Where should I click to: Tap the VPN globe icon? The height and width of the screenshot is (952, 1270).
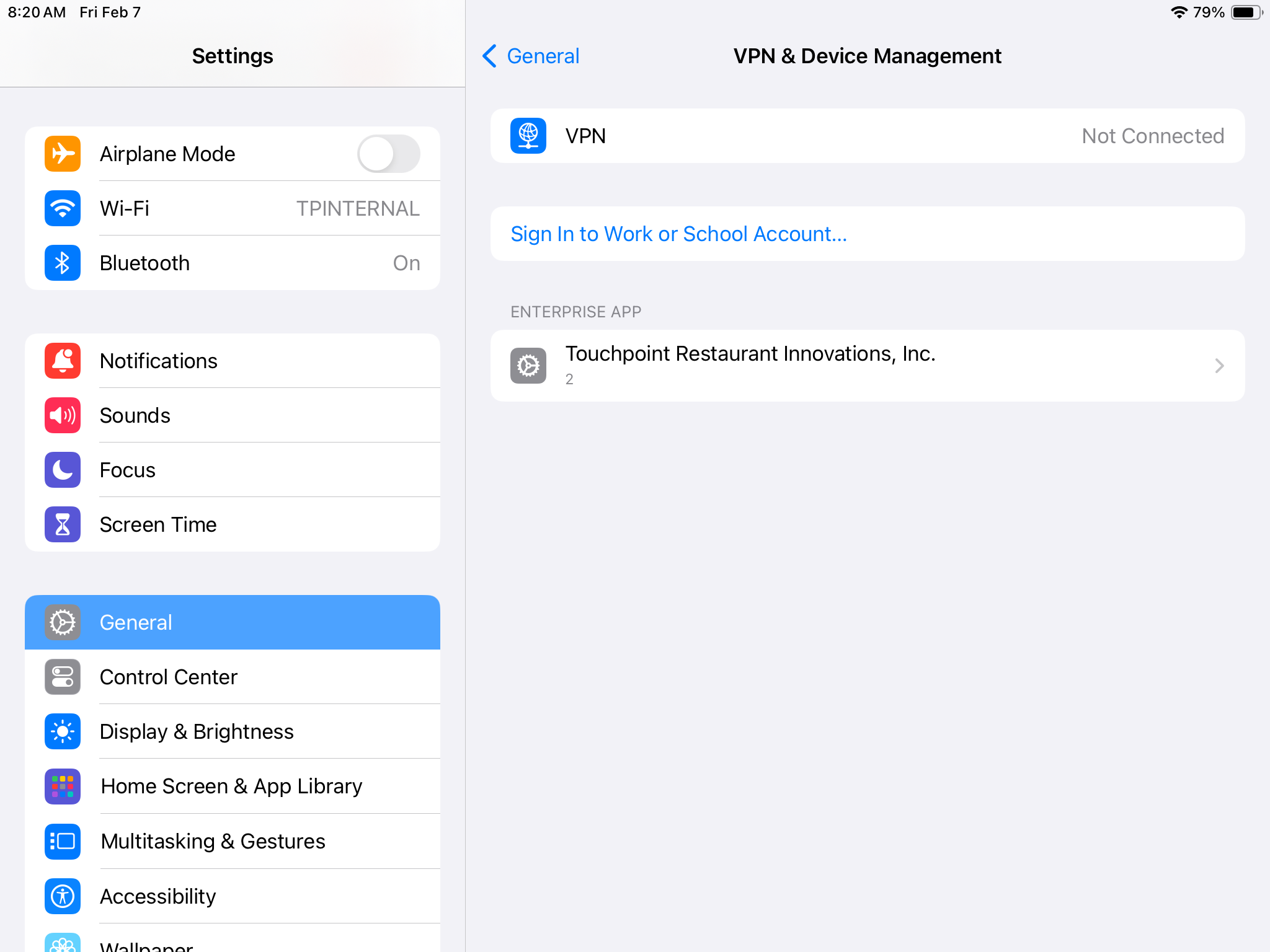(x=528, y=136)
